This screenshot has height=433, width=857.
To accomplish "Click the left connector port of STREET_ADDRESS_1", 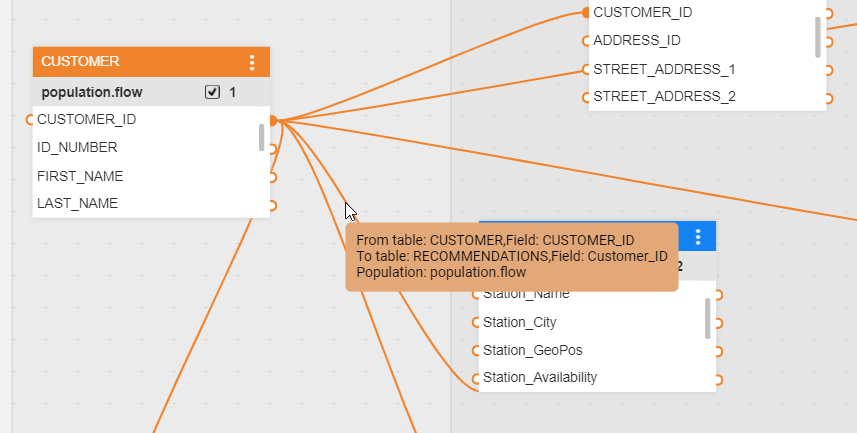I will point(586,70).
